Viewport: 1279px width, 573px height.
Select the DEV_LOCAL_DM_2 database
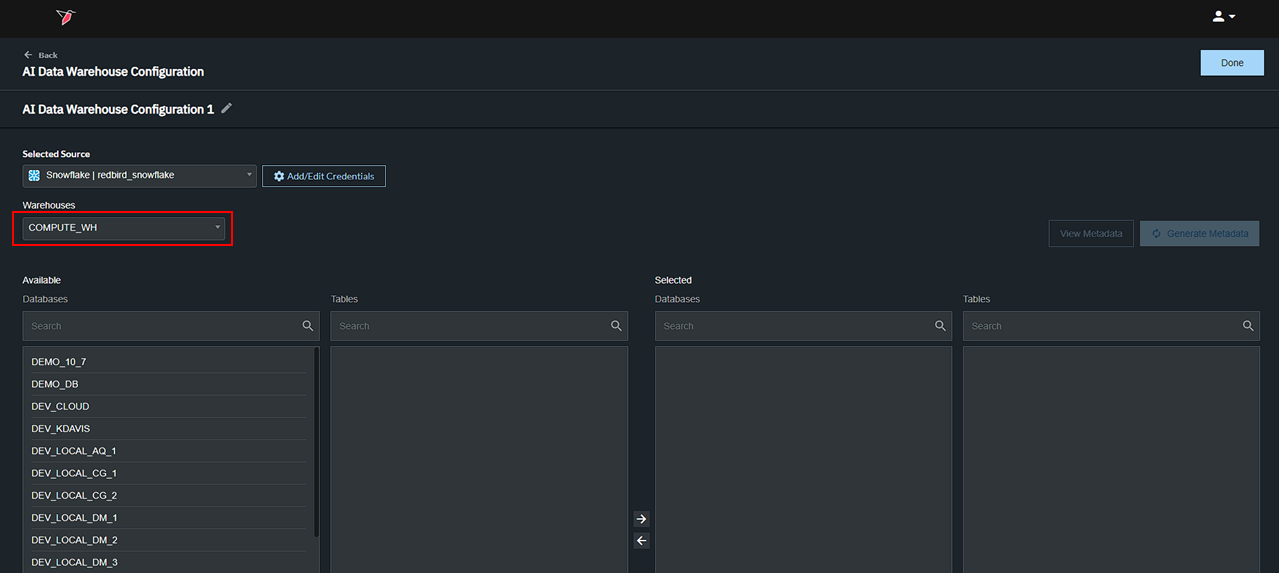click(x=168, y=540)
